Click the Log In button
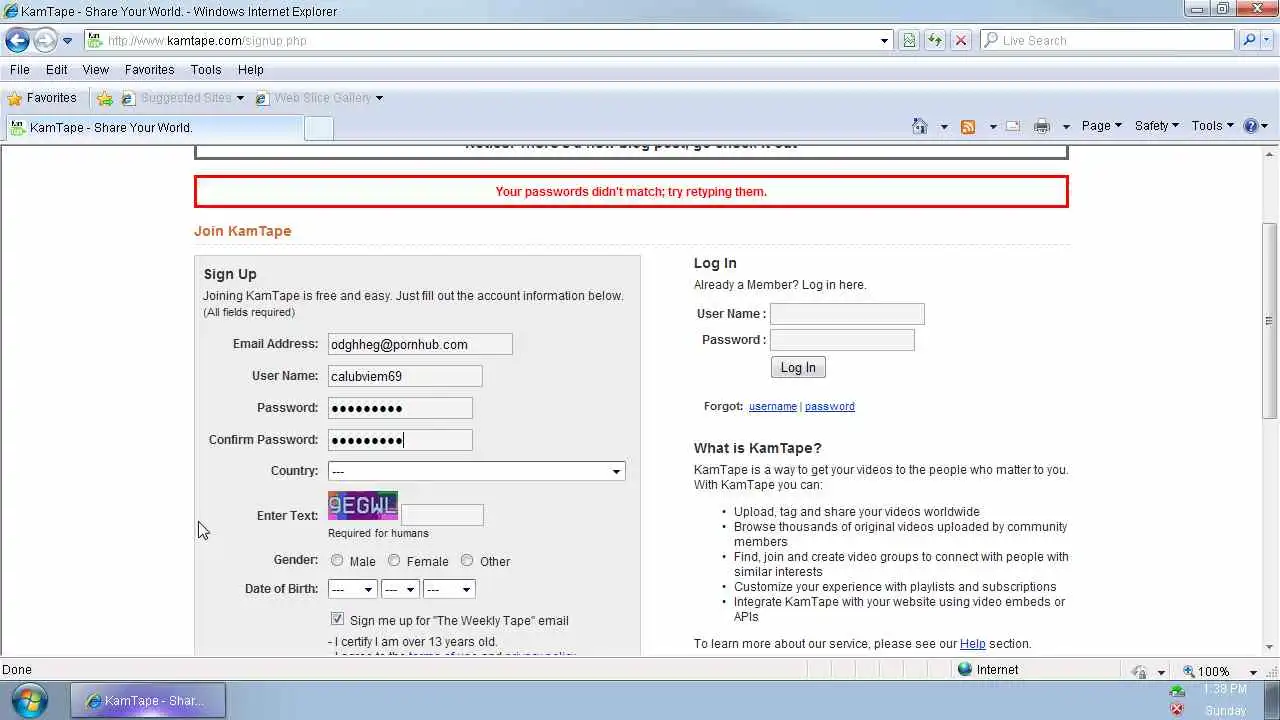This screenshot has width=1280, height=720. tap(798, 368)
